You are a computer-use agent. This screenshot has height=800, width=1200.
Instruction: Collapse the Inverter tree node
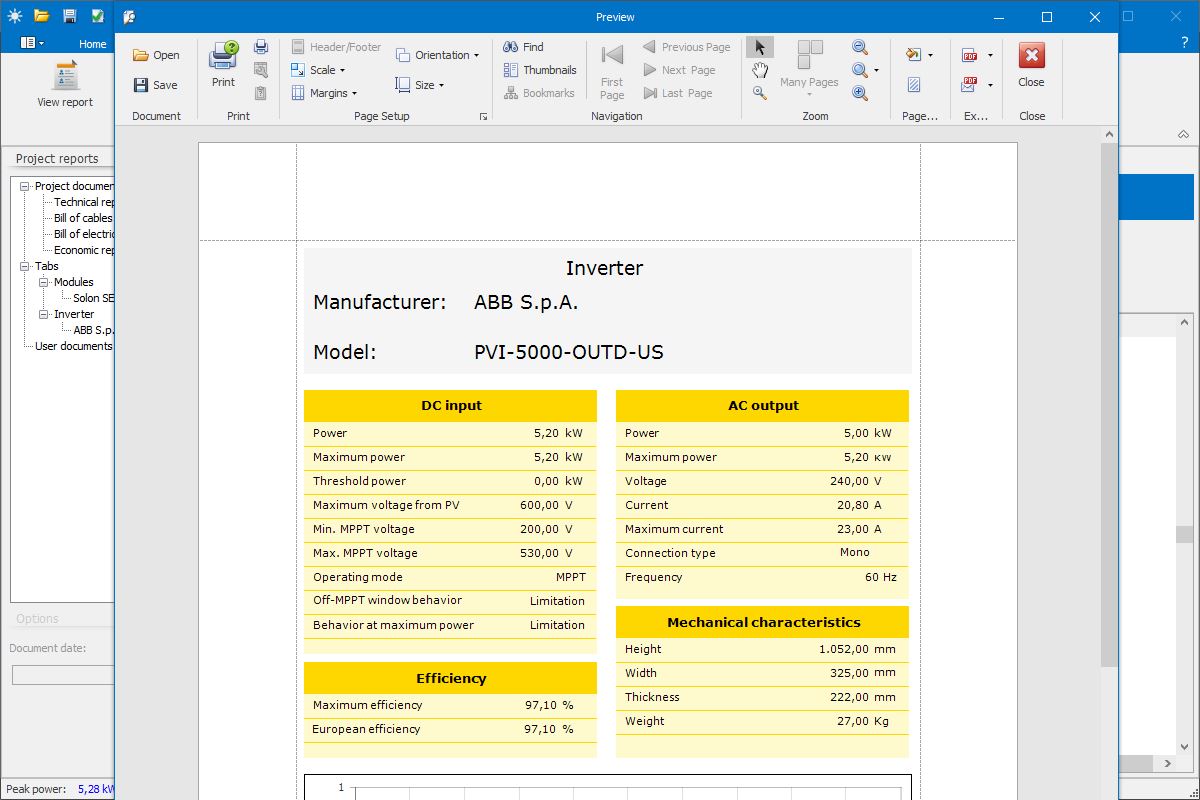[44, 314]
